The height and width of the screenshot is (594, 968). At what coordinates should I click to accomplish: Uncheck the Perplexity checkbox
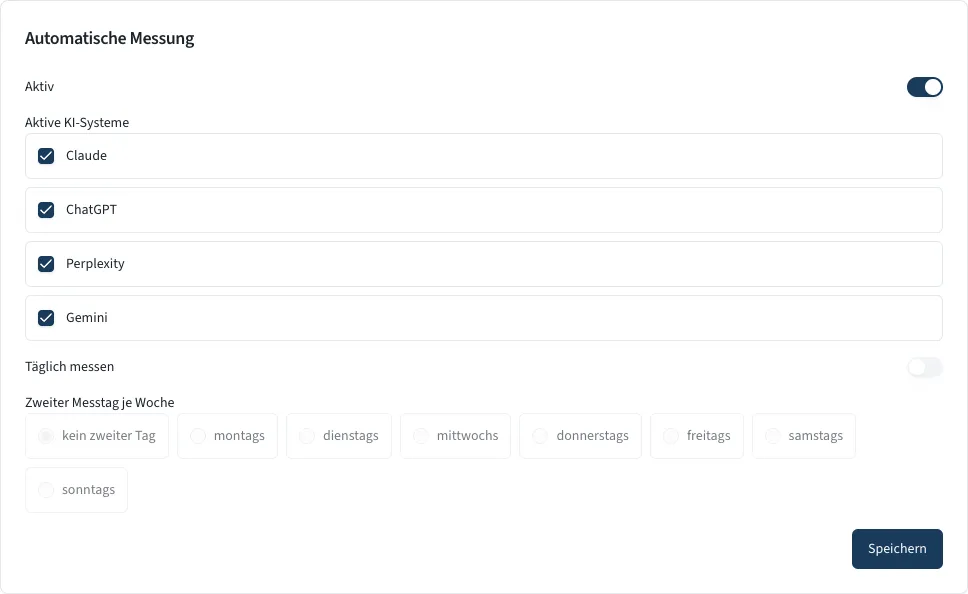point(46,264)
